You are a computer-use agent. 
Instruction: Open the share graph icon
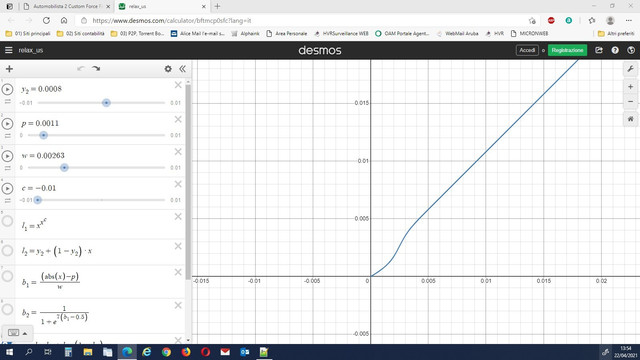tap(599, 50)
